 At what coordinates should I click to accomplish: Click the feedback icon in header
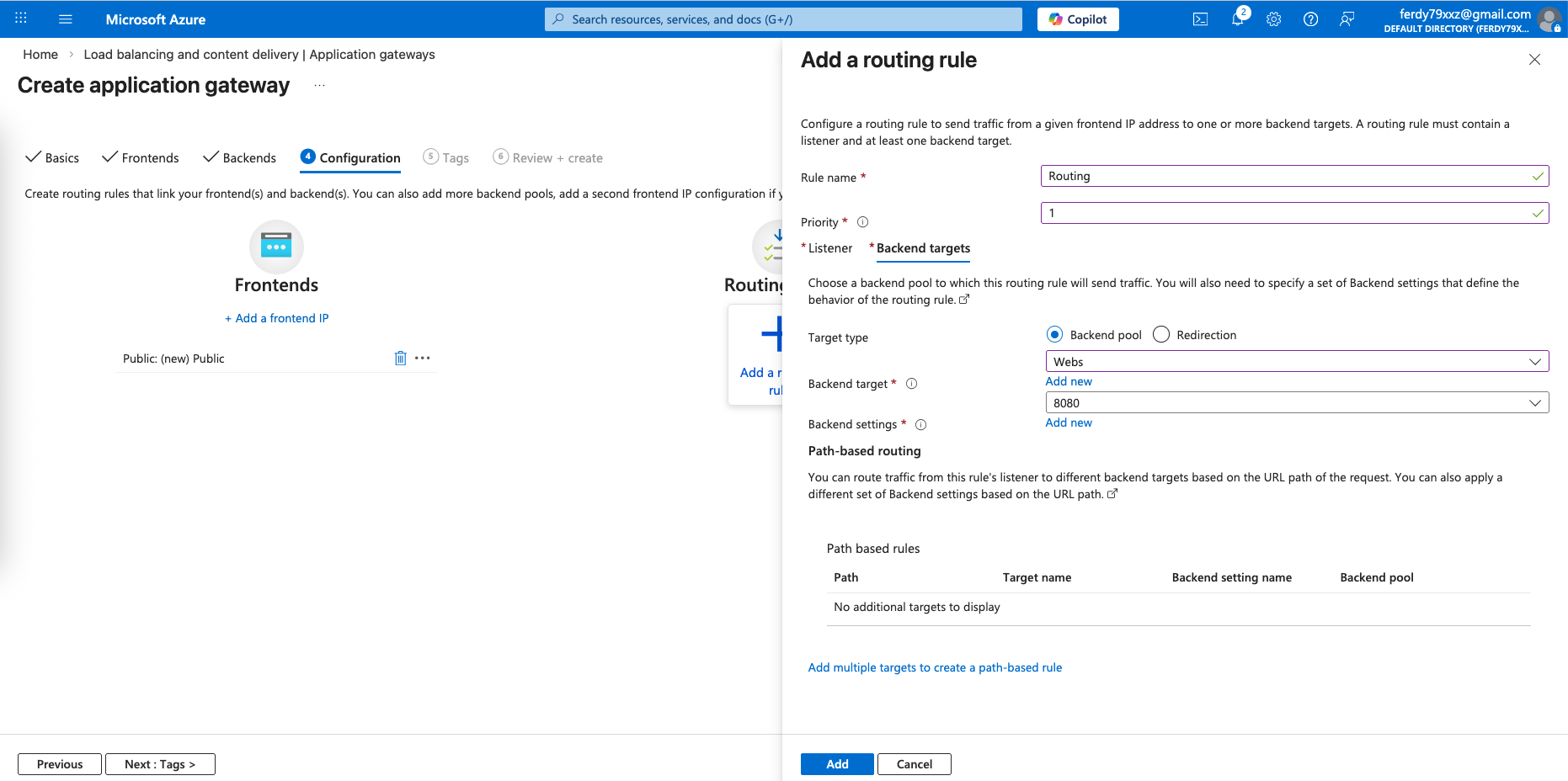click(1347, 19)
